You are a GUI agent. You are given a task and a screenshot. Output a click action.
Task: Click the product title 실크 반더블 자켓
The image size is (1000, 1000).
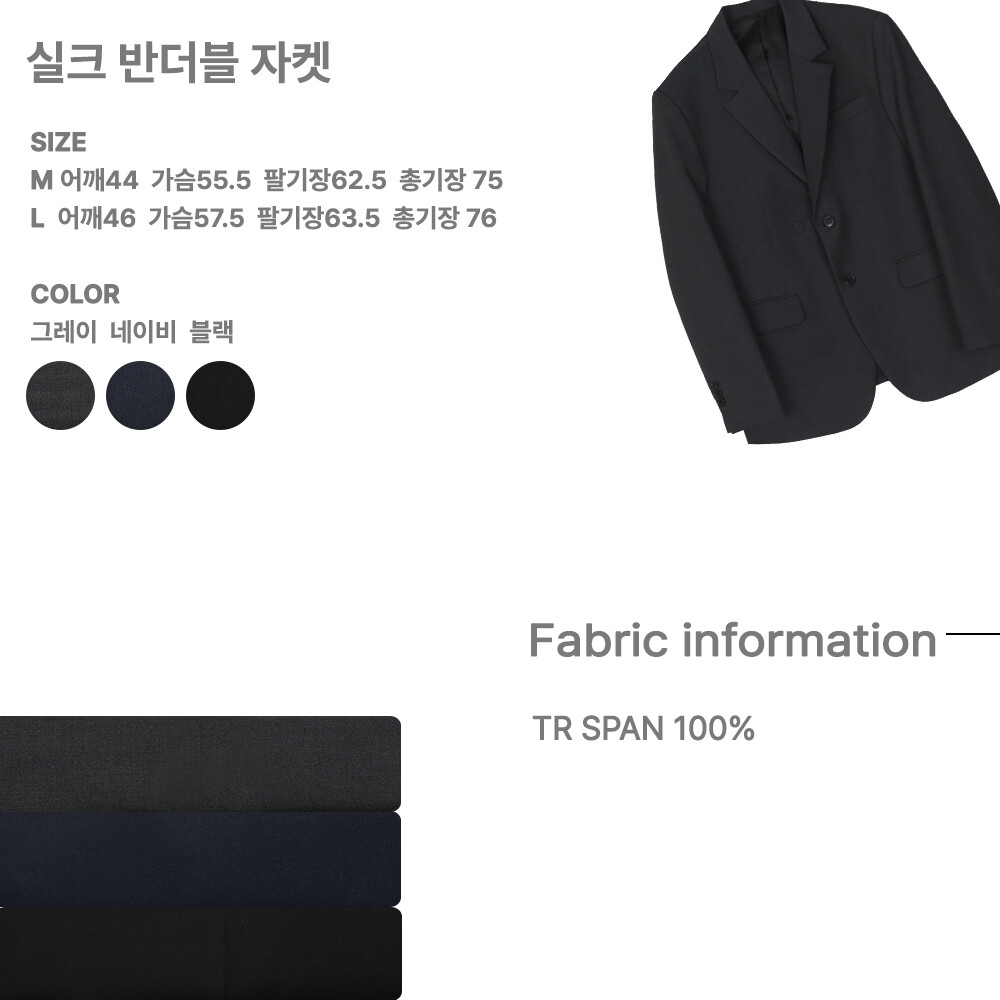[x=179, y=62]
